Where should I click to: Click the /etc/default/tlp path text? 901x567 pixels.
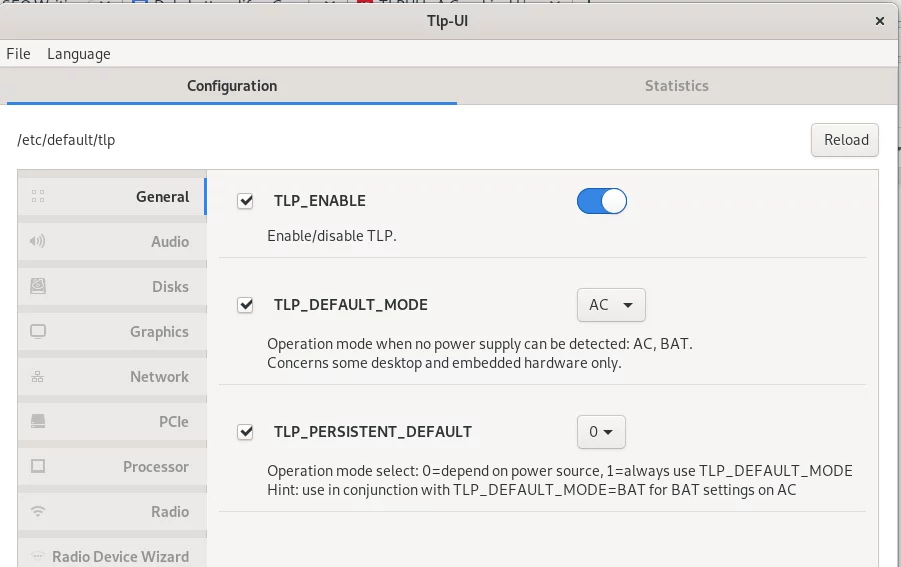click(x=66, y=140)
